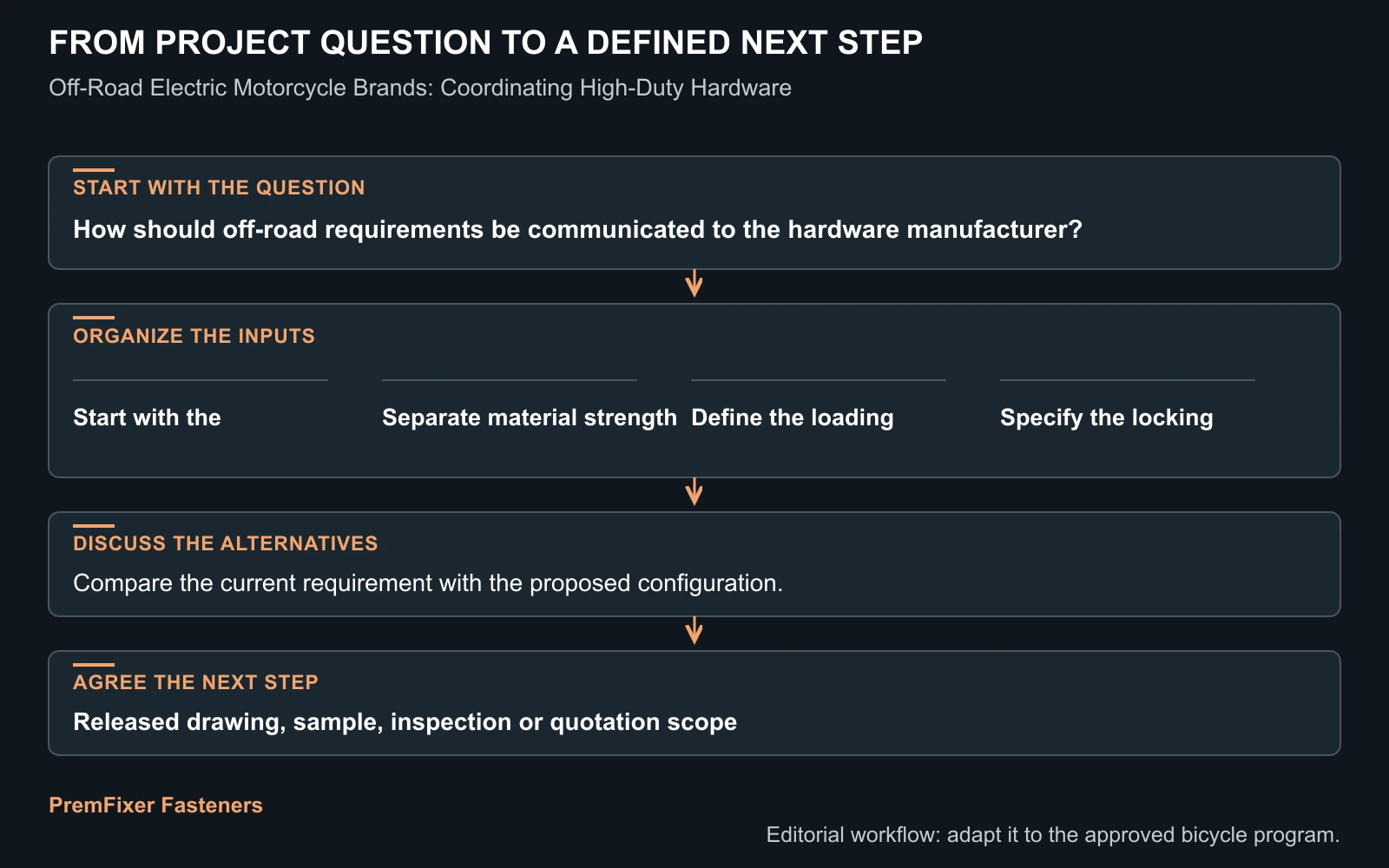
Task: Click the off-road requirements question text
Action: click(x=578, y=229)
